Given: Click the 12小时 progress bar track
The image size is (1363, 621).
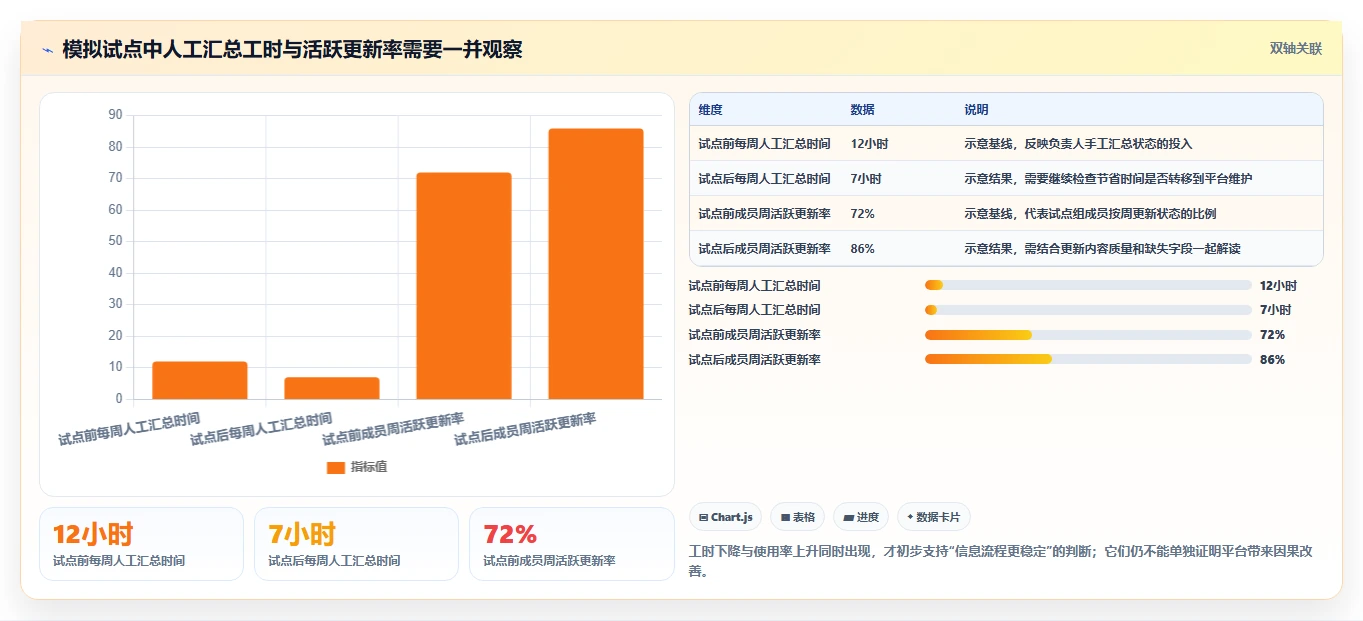Looking at the screenshot, I should pos(1088,285).
